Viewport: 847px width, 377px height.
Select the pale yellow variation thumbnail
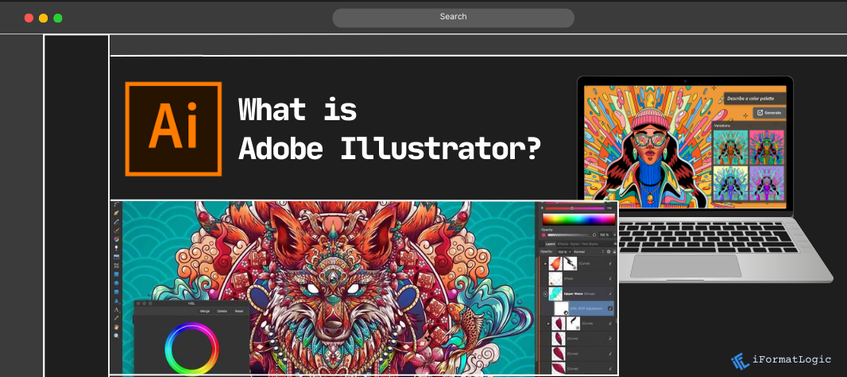[x=730, y=184]
